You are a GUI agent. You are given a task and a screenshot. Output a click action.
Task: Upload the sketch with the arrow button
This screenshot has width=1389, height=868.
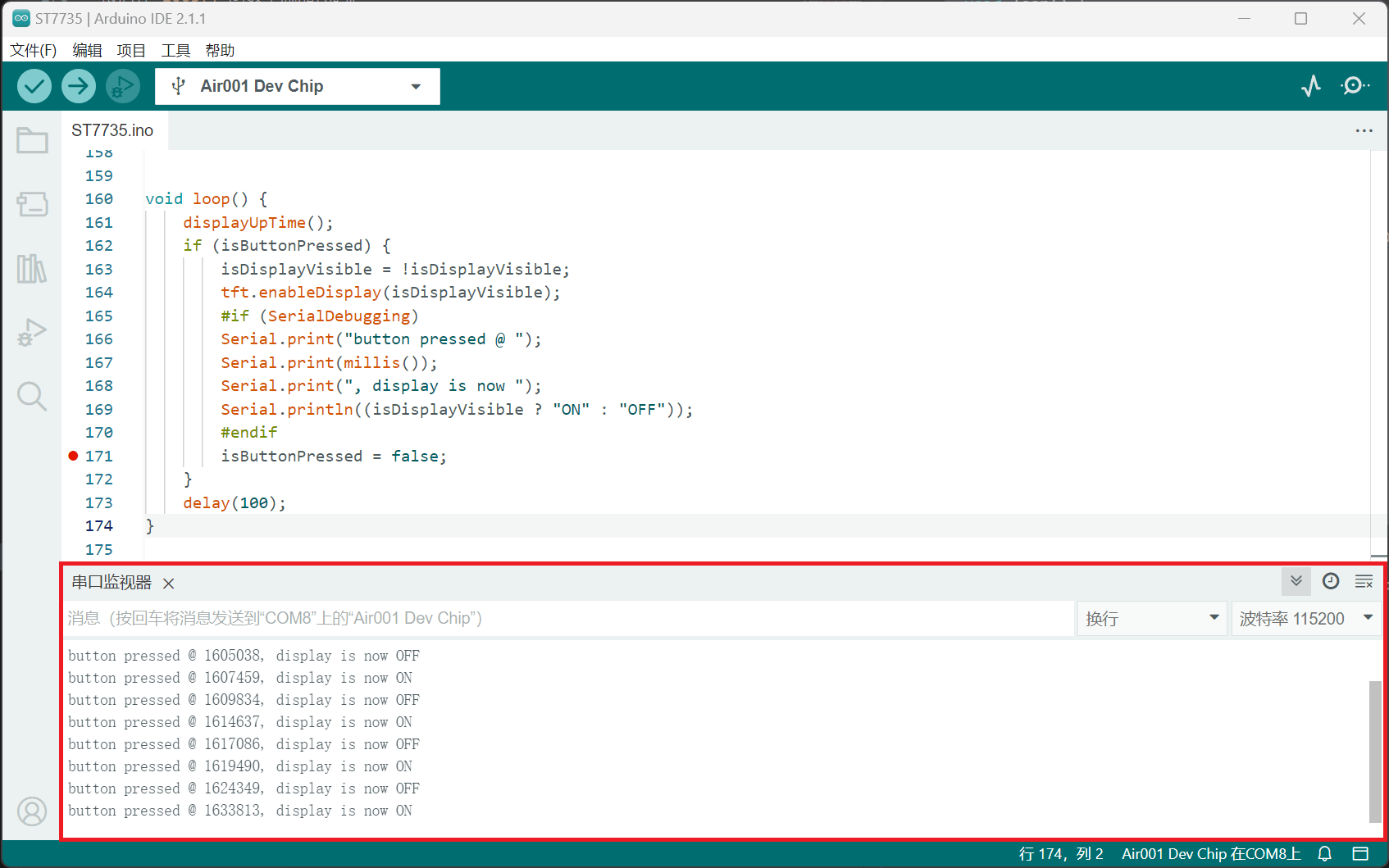[79, 86]
